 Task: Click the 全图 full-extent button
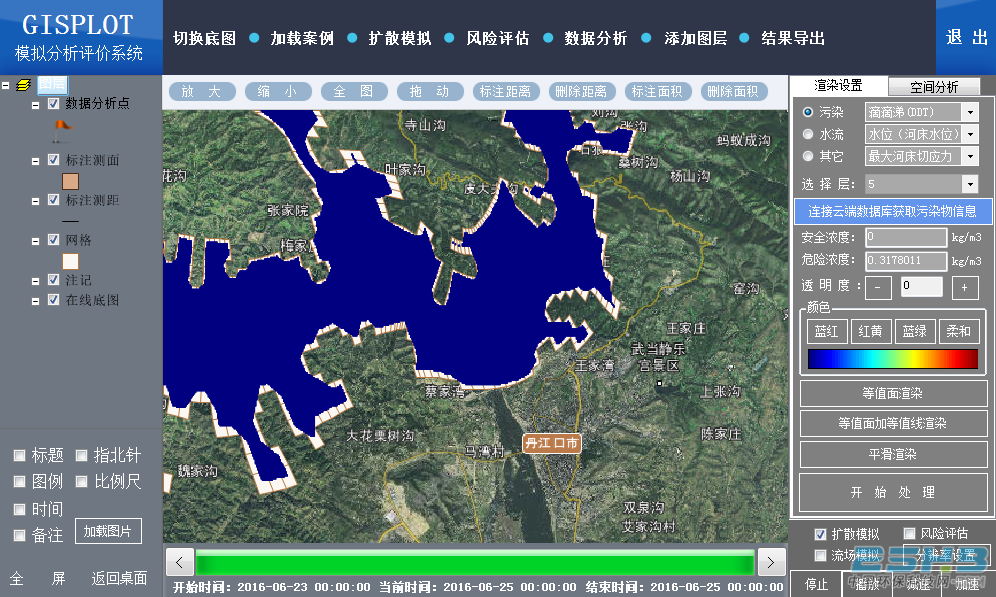coord(354,91)
